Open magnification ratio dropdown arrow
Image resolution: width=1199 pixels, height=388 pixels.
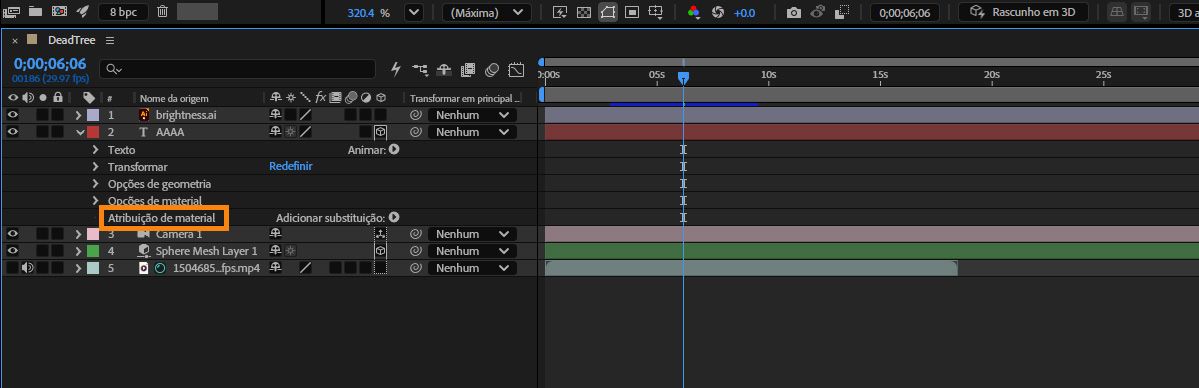tap(414, 13)
